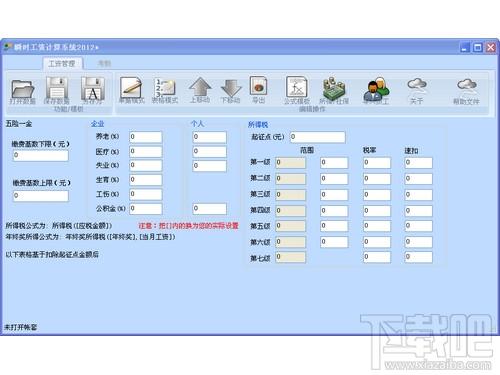Click the enterprise 医疗 (%) input field
The height and width of the screenshot is (375, 500).
tap(146, 152)
